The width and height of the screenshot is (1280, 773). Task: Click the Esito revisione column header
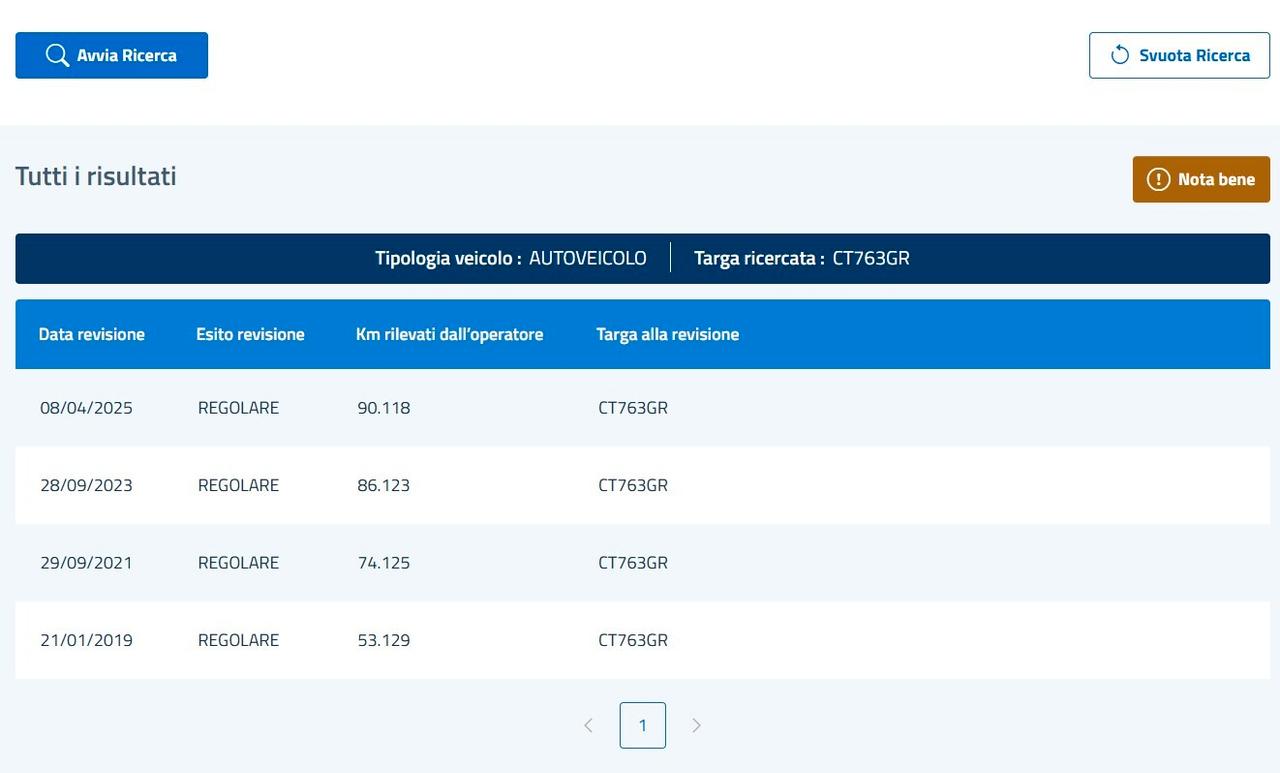250,334
